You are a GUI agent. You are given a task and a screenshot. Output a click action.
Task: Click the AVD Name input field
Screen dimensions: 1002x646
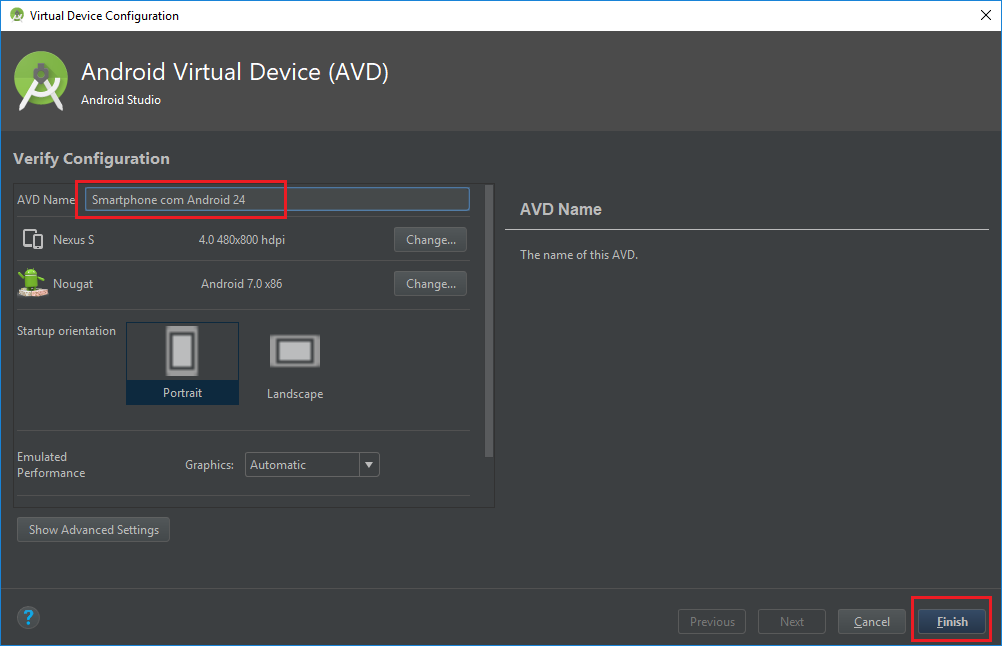tap(277, 199)
